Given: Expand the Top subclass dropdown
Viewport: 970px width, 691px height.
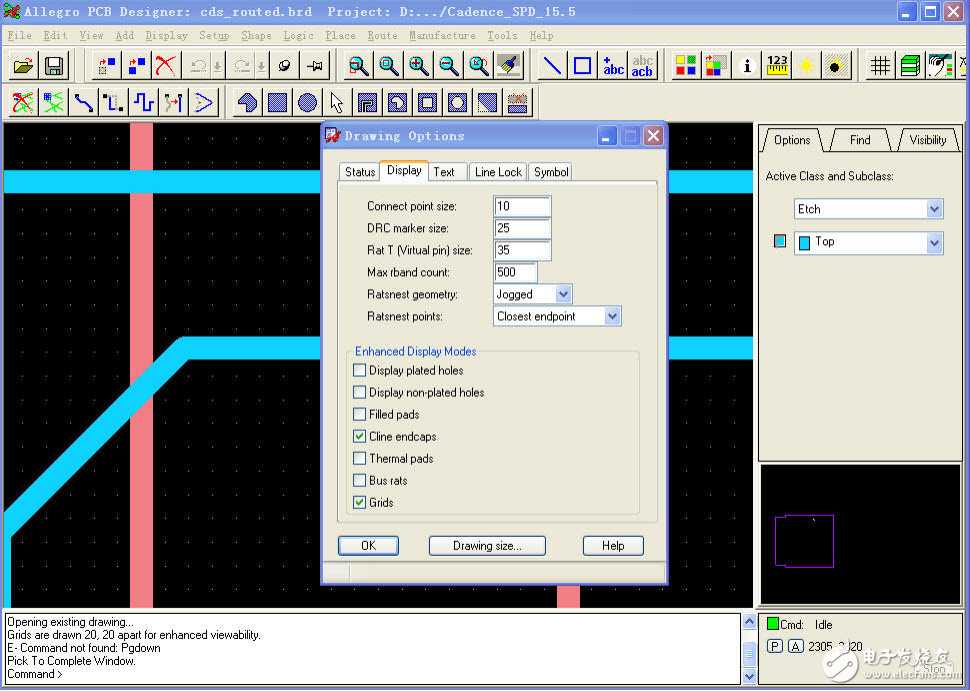Looking at the screenshot, I should 934,243.
